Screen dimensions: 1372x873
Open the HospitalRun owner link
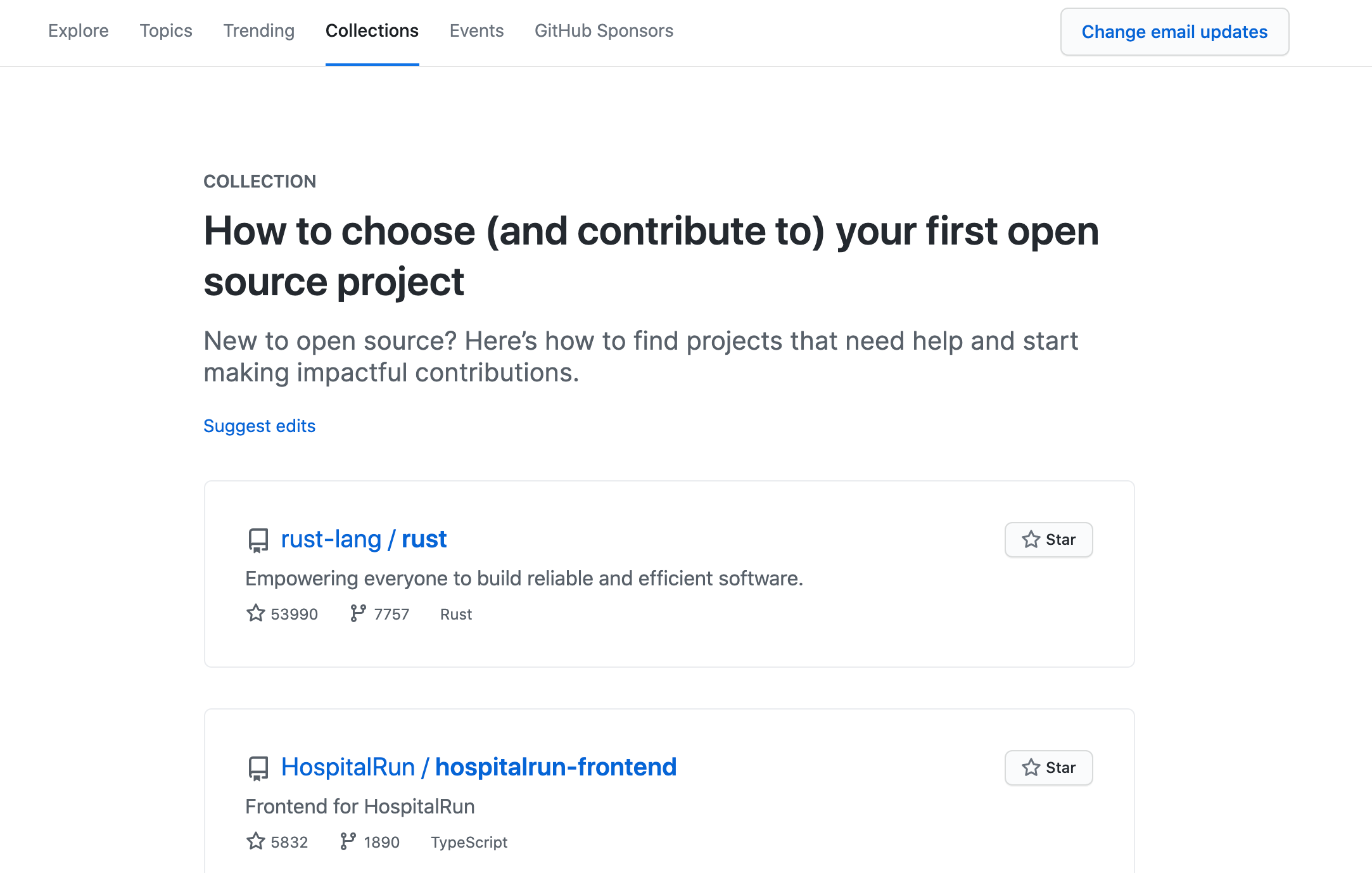pos(348,767)
